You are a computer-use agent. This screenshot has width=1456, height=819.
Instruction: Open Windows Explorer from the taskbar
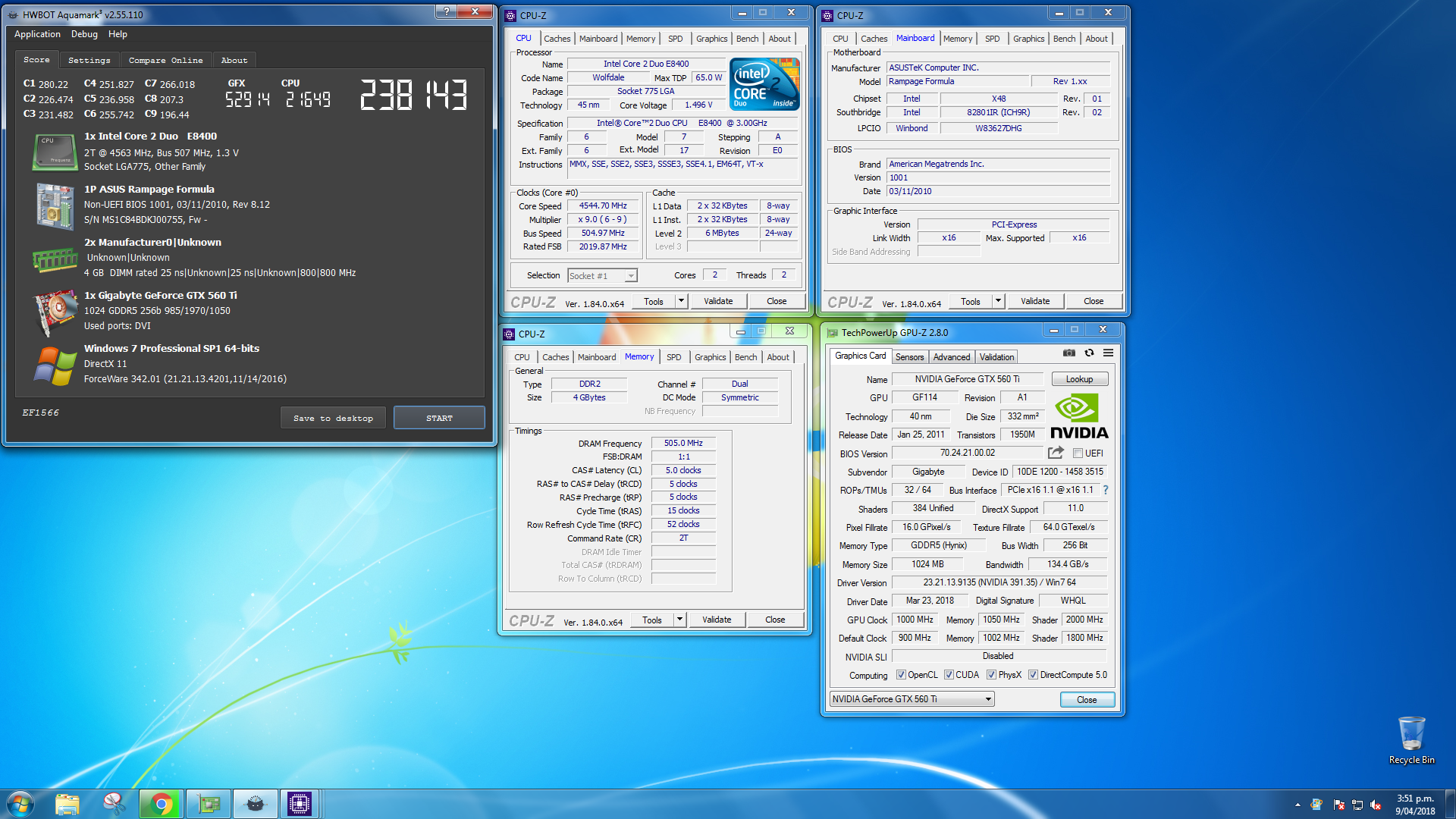tap(67, 804)
